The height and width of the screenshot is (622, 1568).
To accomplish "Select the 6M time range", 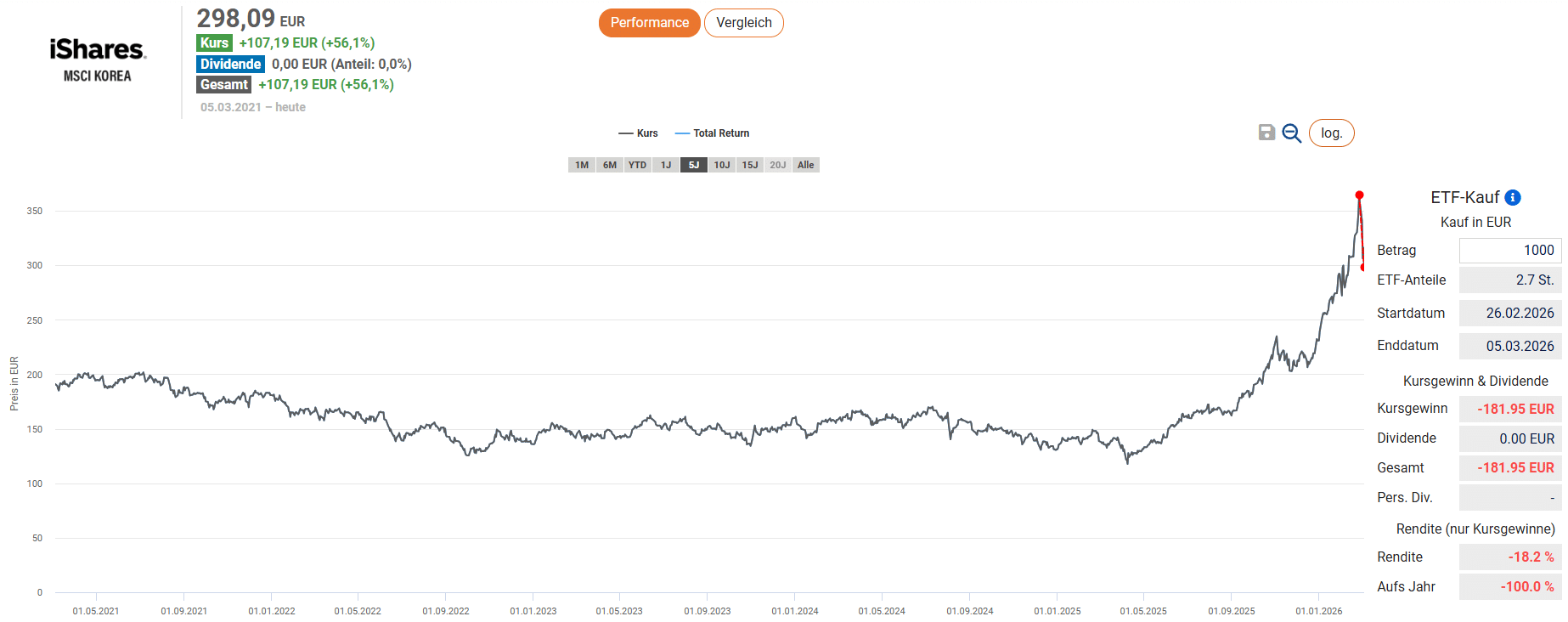I will pos(610,165).
